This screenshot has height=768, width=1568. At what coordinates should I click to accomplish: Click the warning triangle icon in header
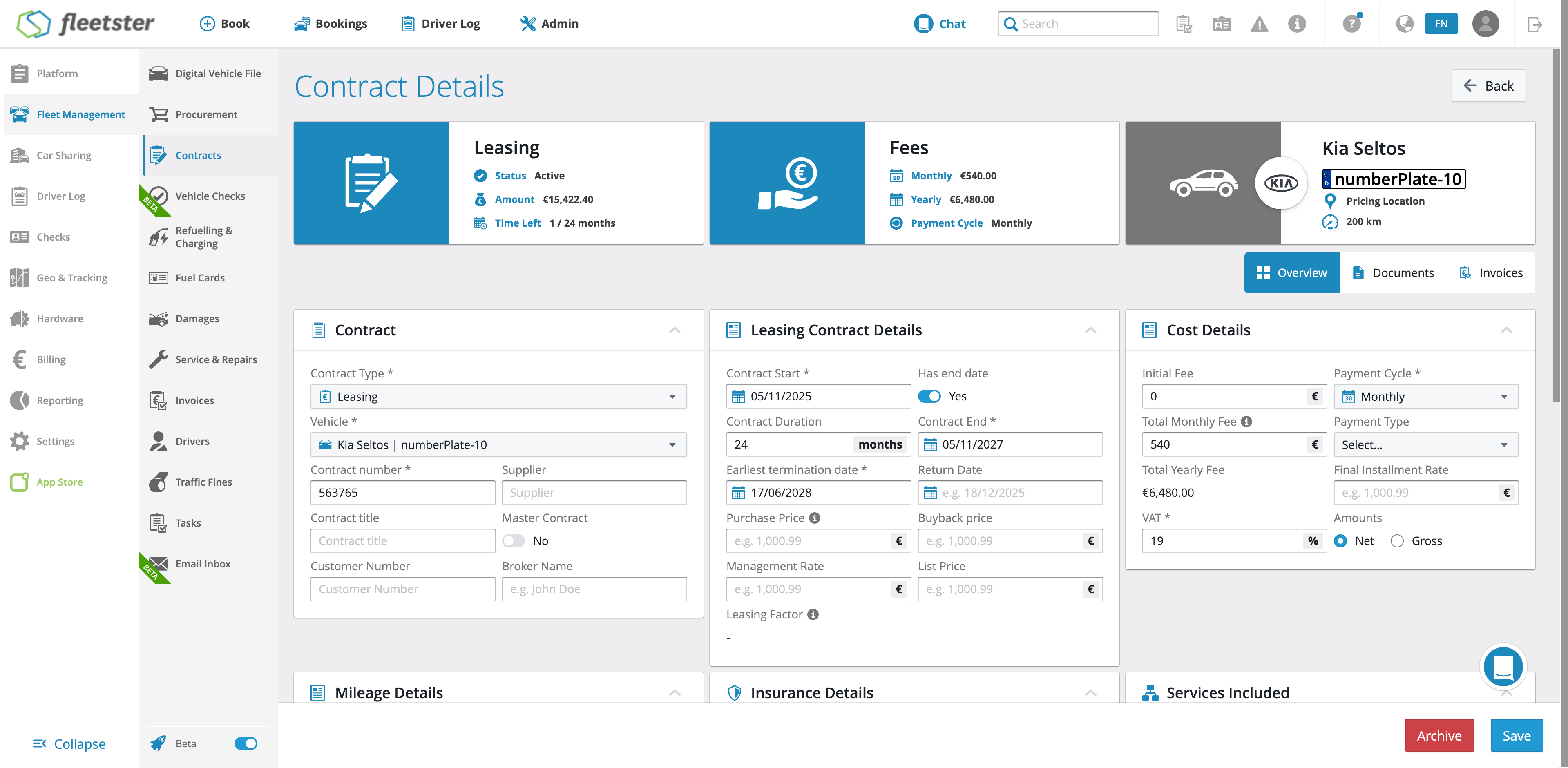pos(1259,25)
